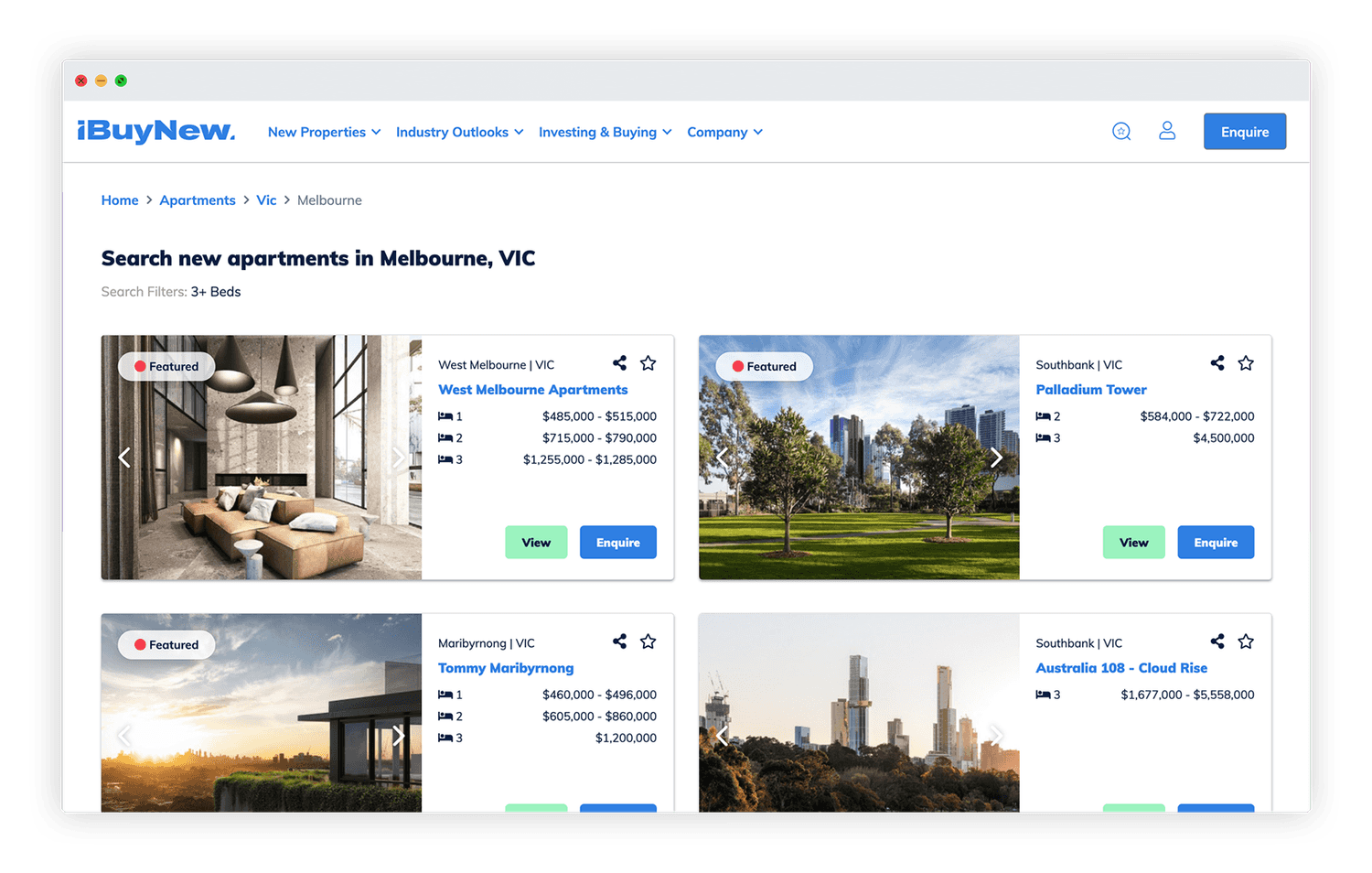Select the $584,000 - $722,000 price
The height and width of the screenshot is (873, 1372).
(1197, 416)
